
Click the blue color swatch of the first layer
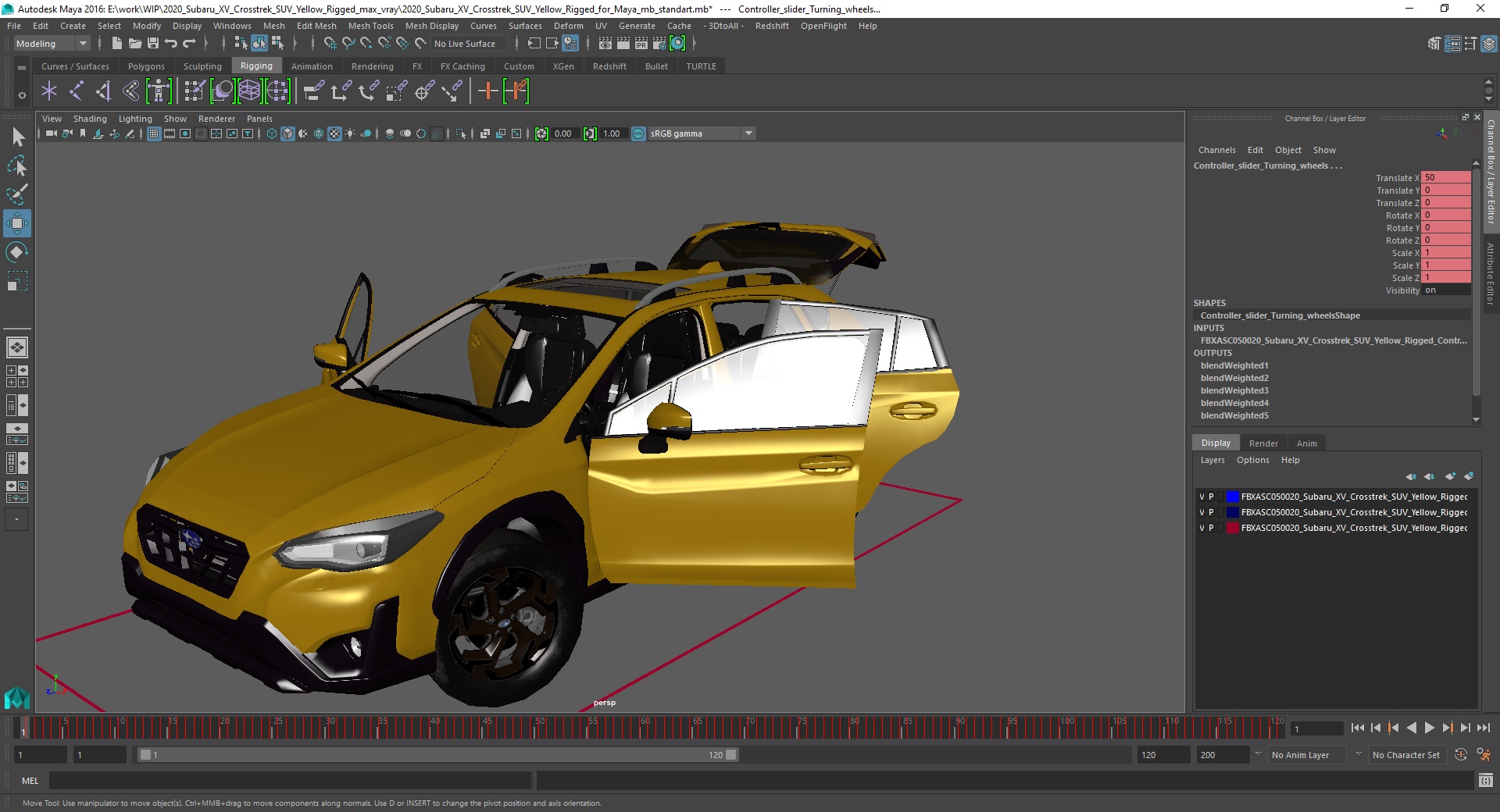coord(1233,497)
